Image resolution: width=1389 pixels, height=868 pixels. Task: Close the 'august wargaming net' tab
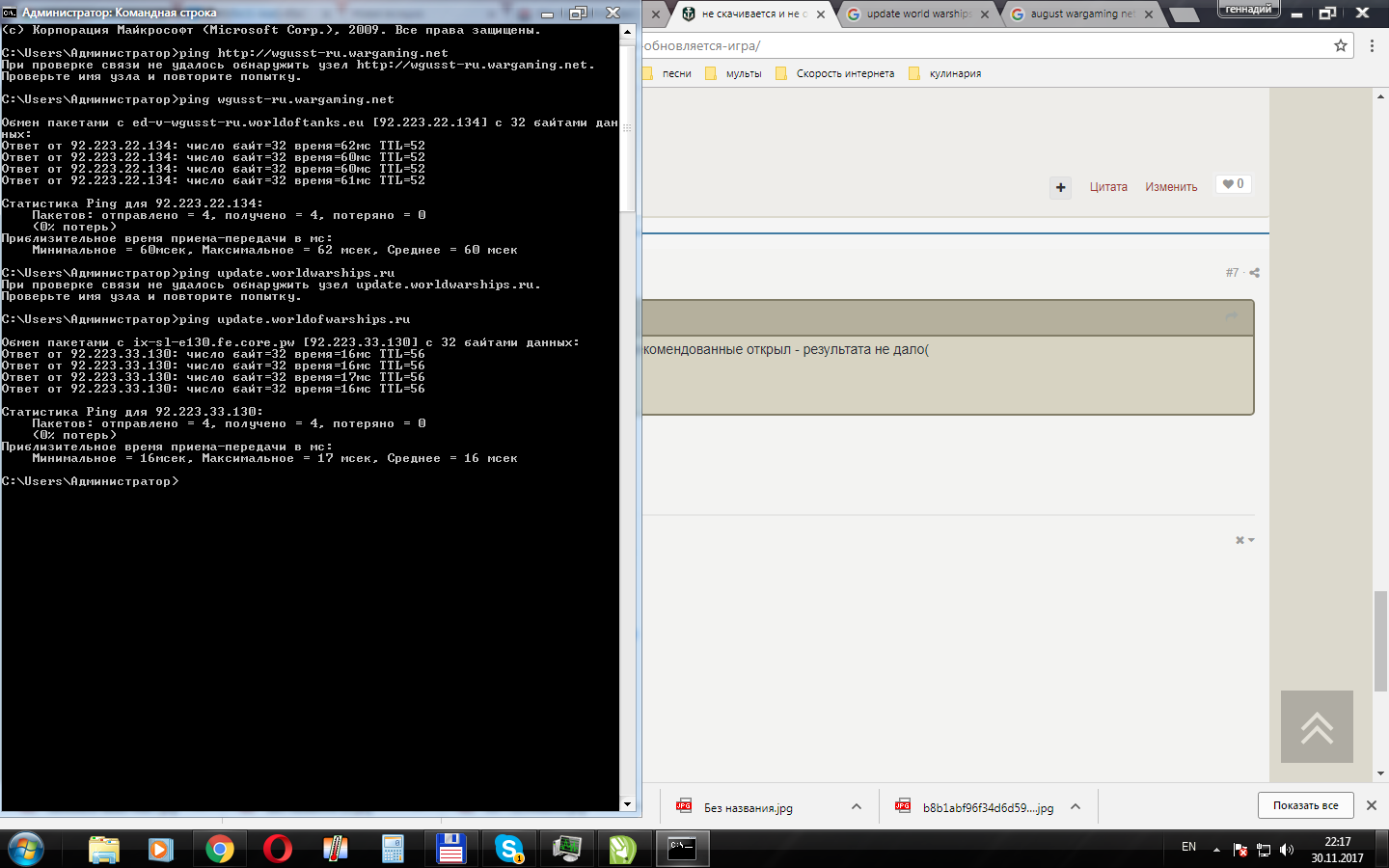tap(1149, 14)
